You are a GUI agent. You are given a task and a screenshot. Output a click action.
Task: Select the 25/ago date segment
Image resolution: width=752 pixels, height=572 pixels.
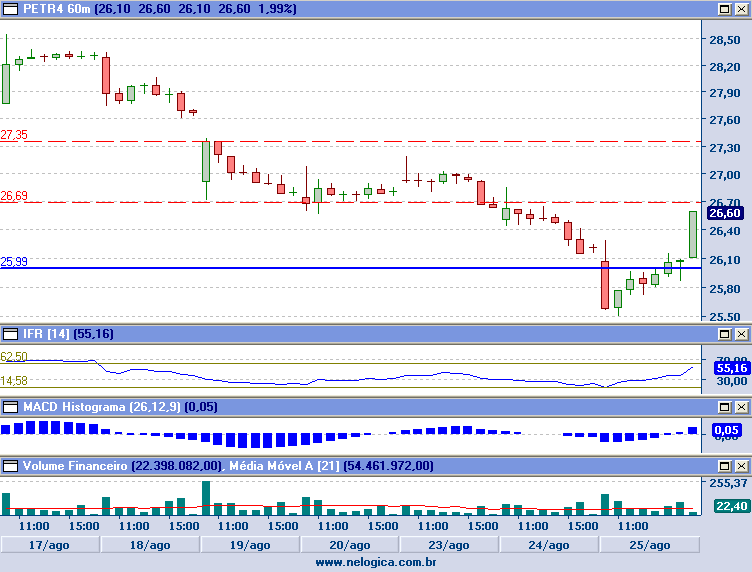(649, 545)
